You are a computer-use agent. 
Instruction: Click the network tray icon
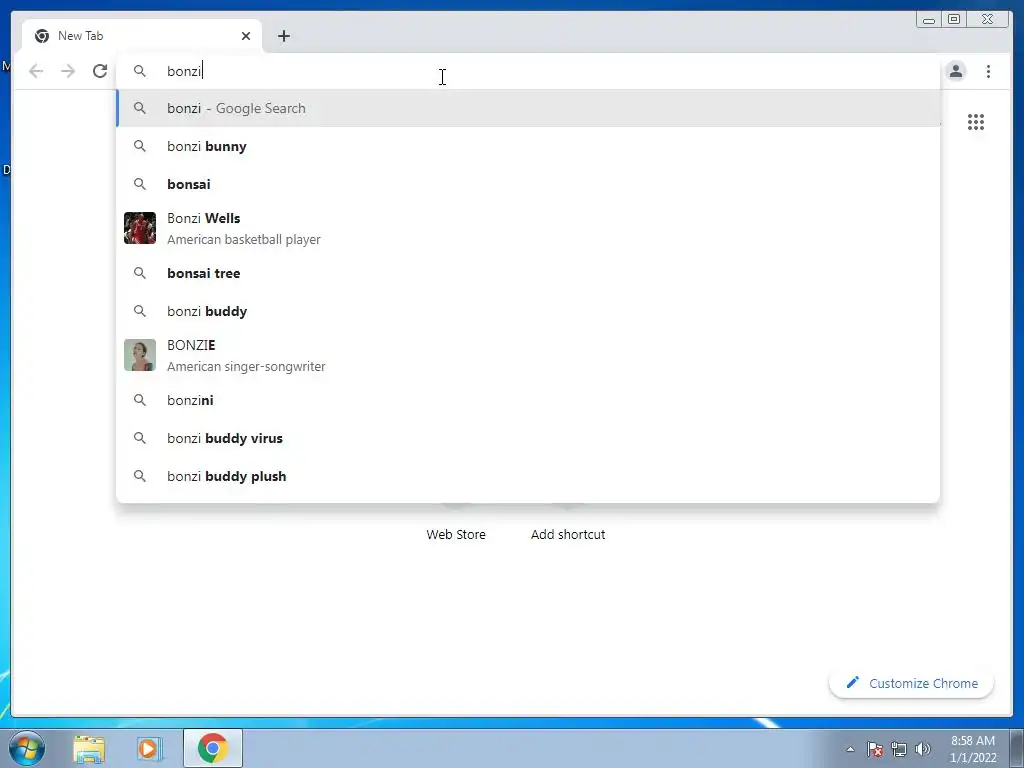point(899,749)
